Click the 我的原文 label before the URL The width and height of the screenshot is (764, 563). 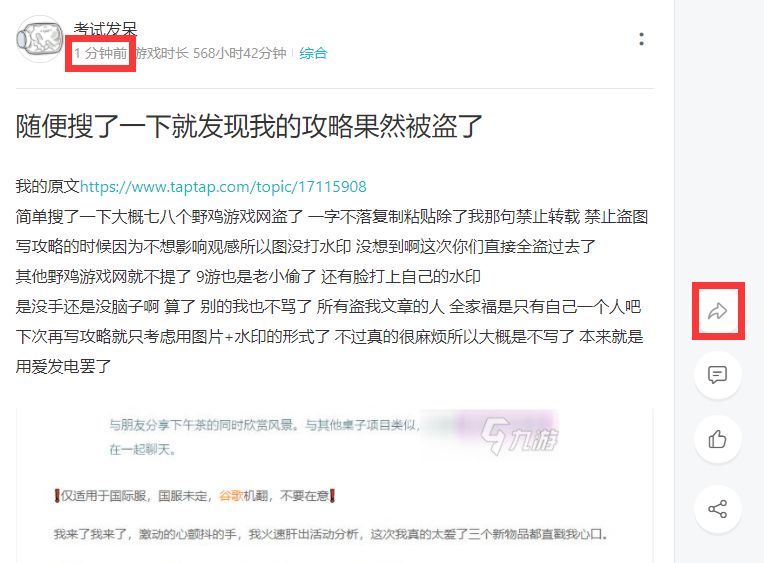pos(47,186)
